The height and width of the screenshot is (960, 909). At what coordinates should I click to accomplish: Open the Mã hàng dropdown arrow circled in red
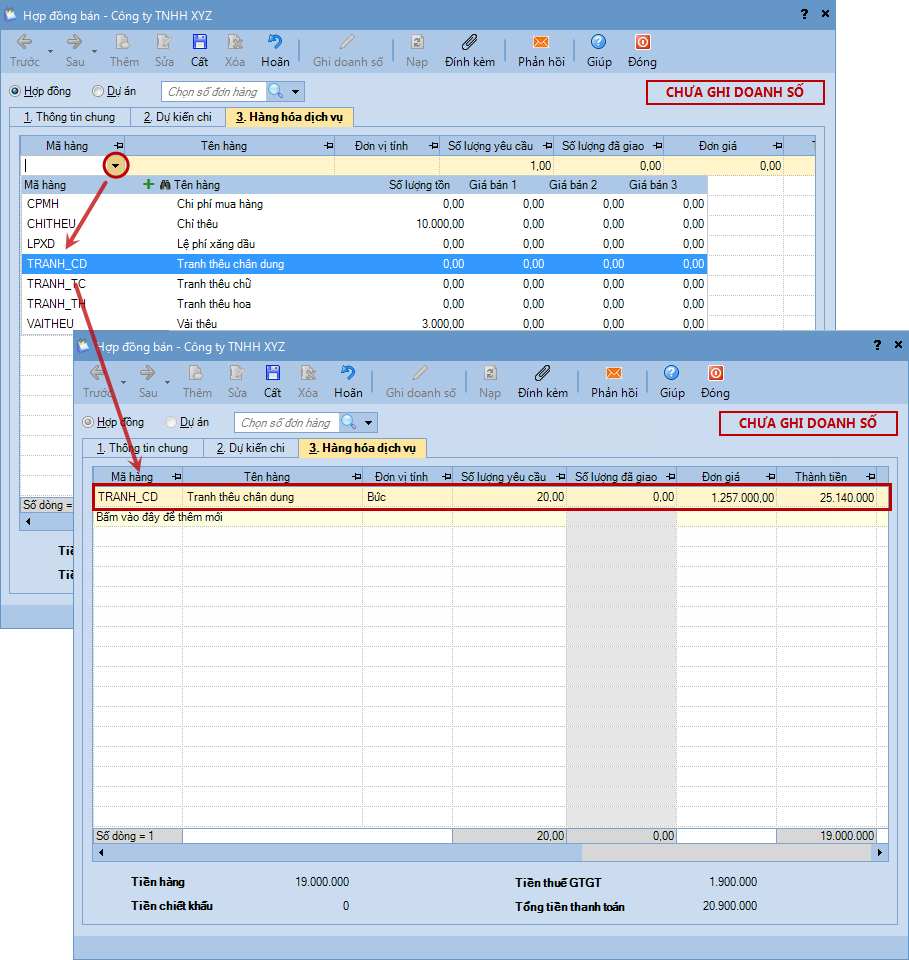(x=117, y=166)
